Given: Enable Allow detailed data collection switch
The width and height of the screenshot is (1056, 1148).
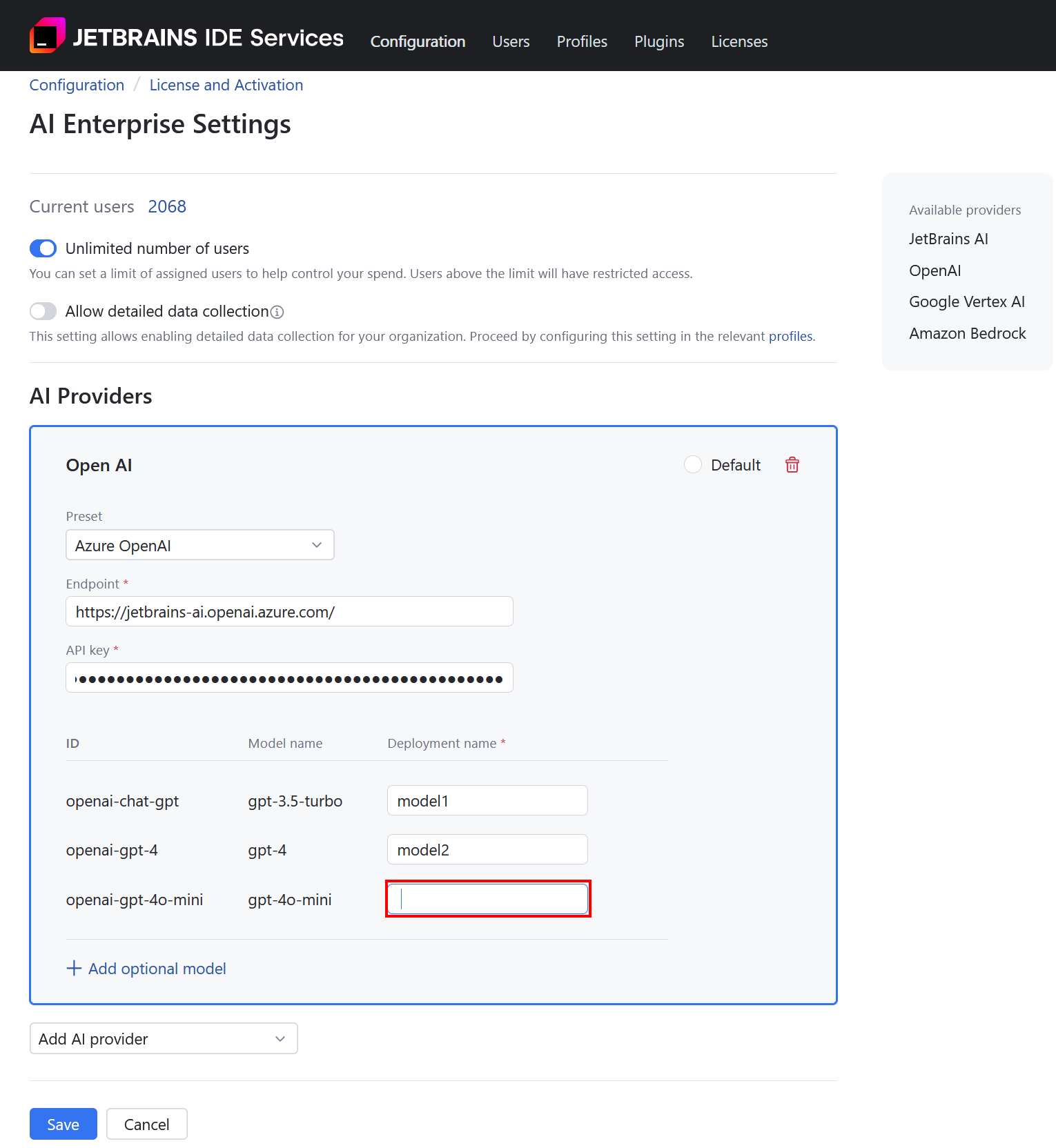Looking at the screenshot, I should [x=43, y=312].
